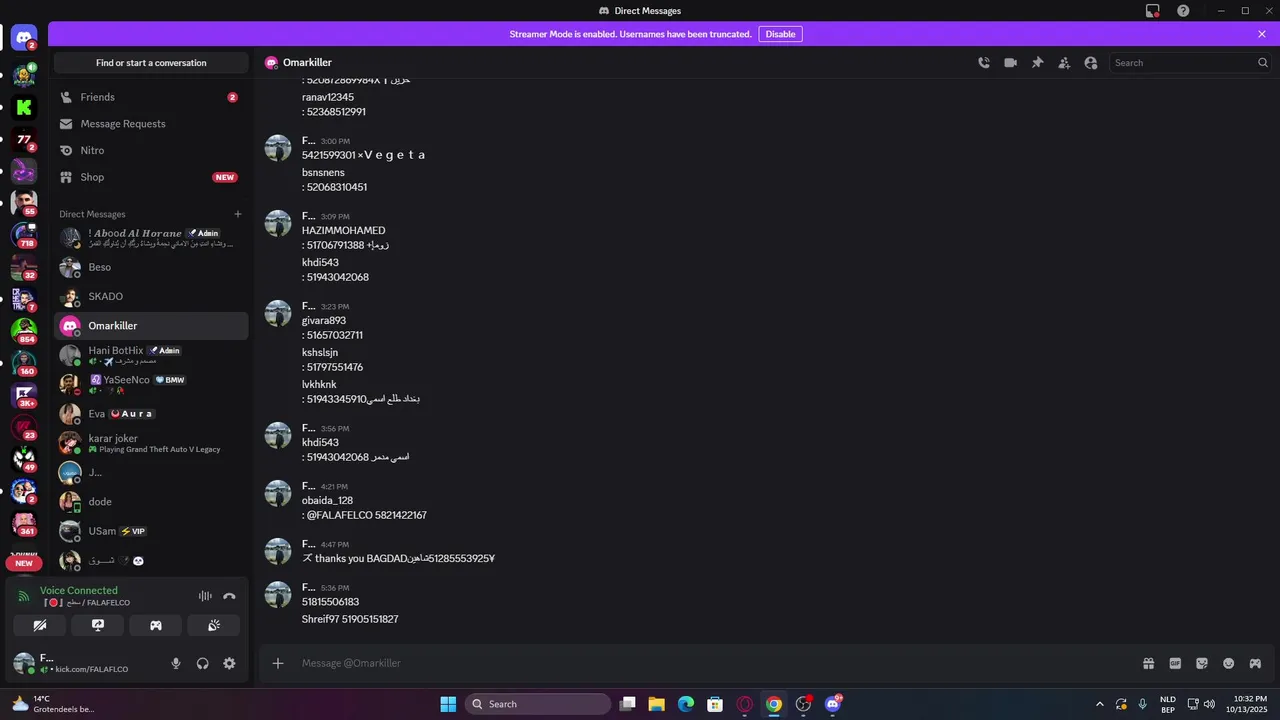This screenshot has height=720, width=1280.
Task: Open the GIF picker
Action: pos(1175,663)
